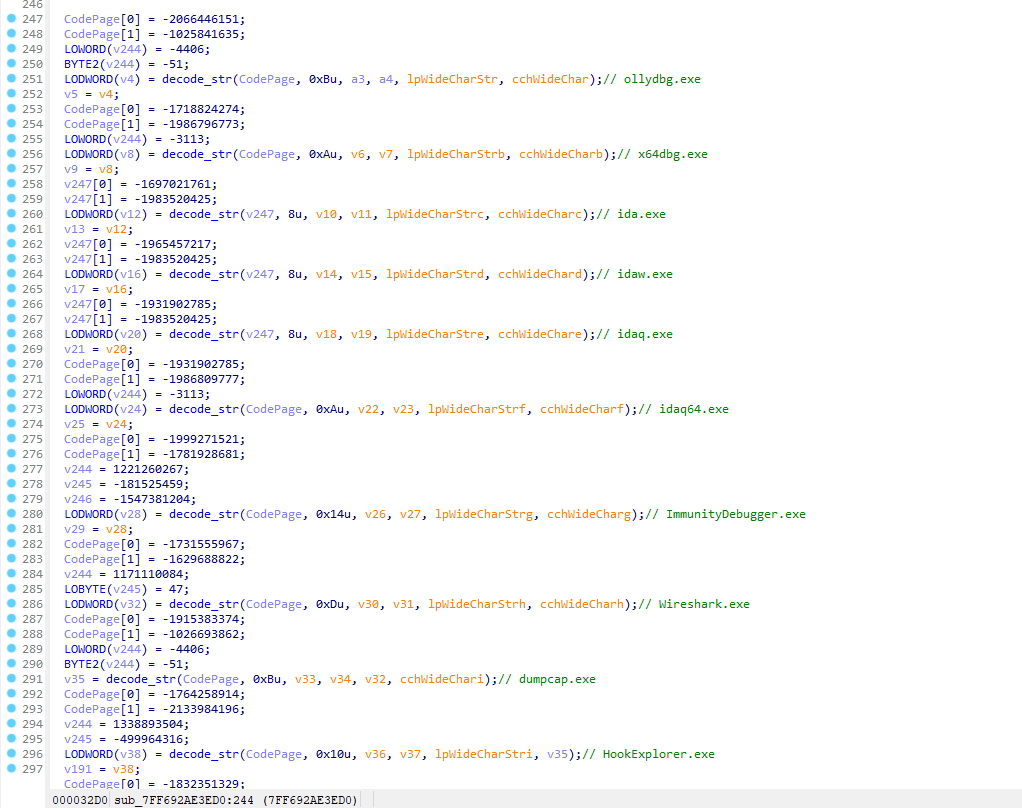Click the value -1965457217 on line 262
Viewport: 1022px width, 808px height.
coord(175,244)
